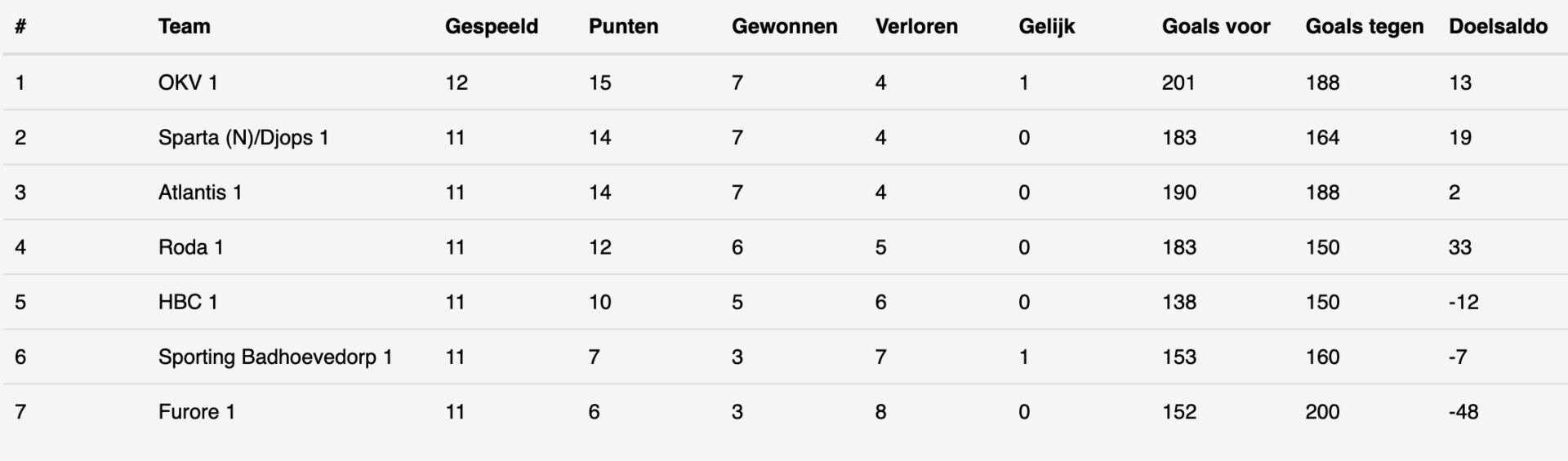
Task: Click the Gespeeld column header
Action: (x=491, y=26)
